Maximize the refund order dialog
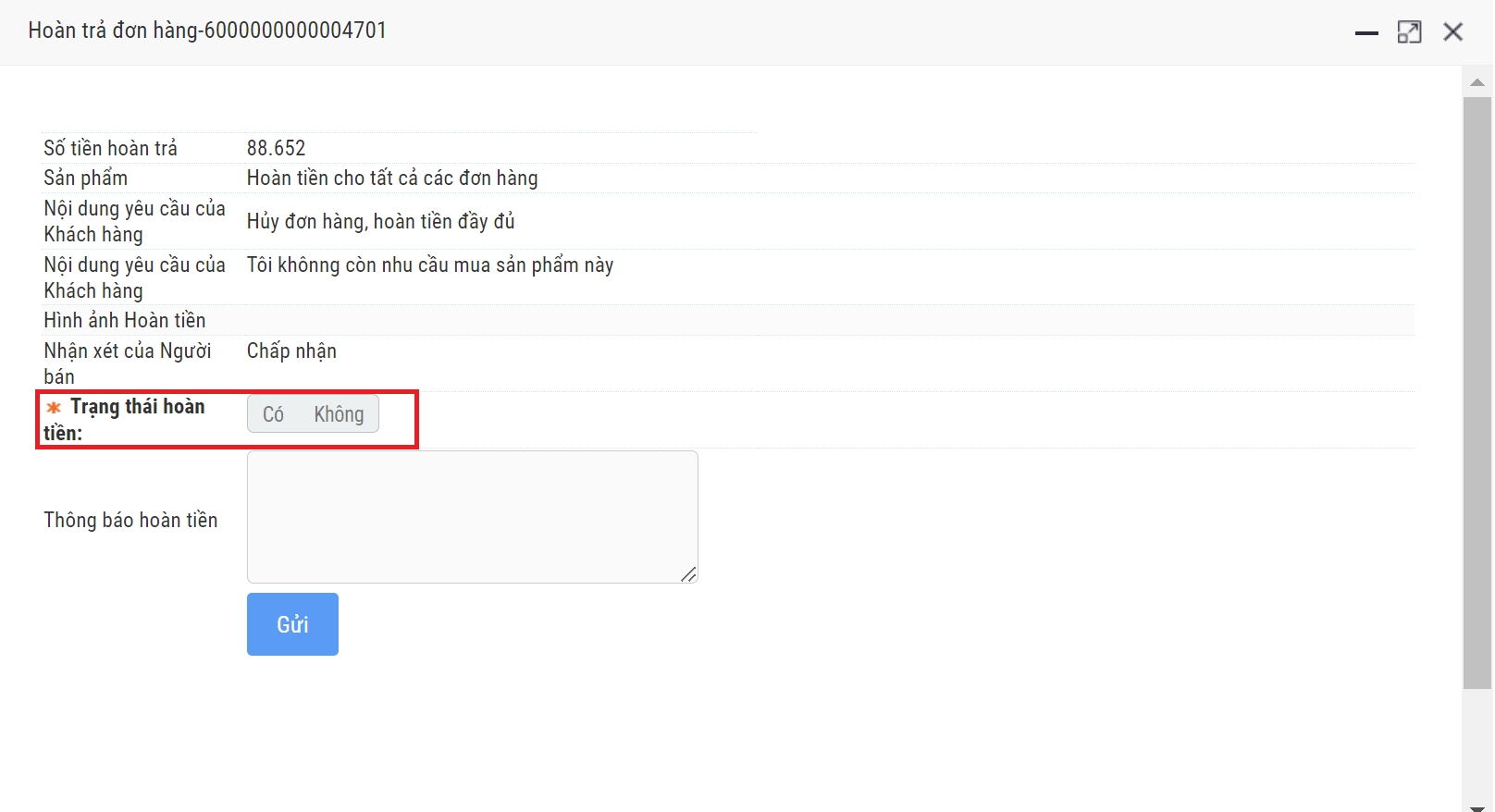 pos(1409,32)
